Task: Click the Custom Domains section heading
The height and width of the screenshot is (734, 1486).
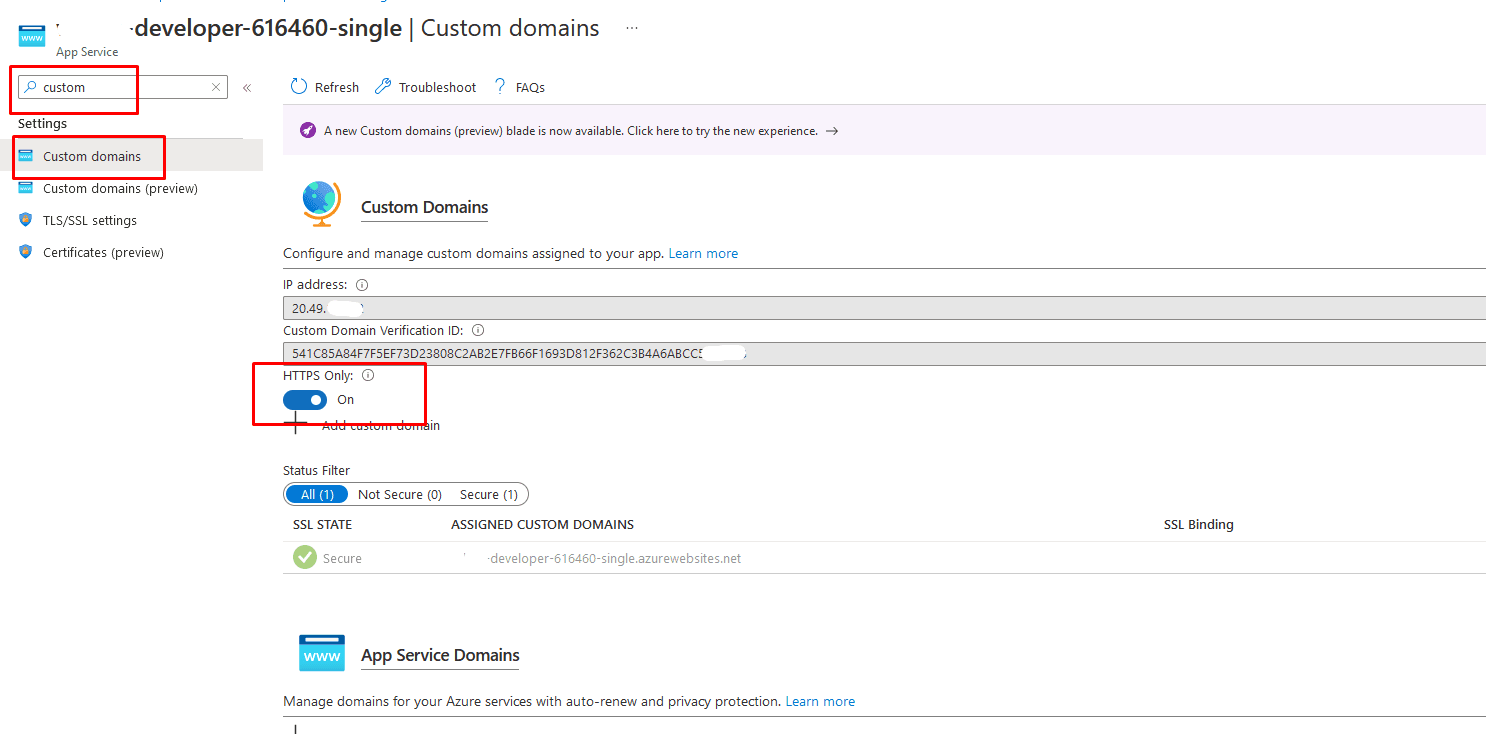Action: 425,207
